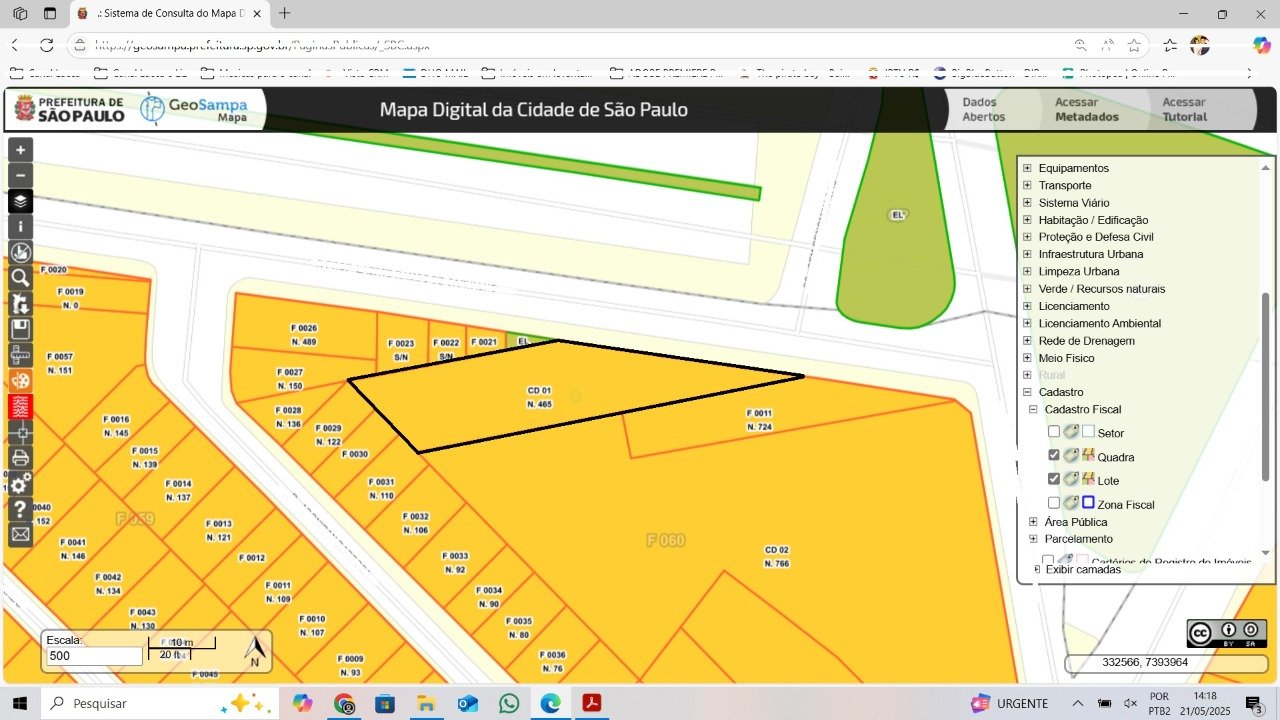Open the Dados Abertos tab
The width and height of the screenshot is (1280, 720).
point(983,109)
